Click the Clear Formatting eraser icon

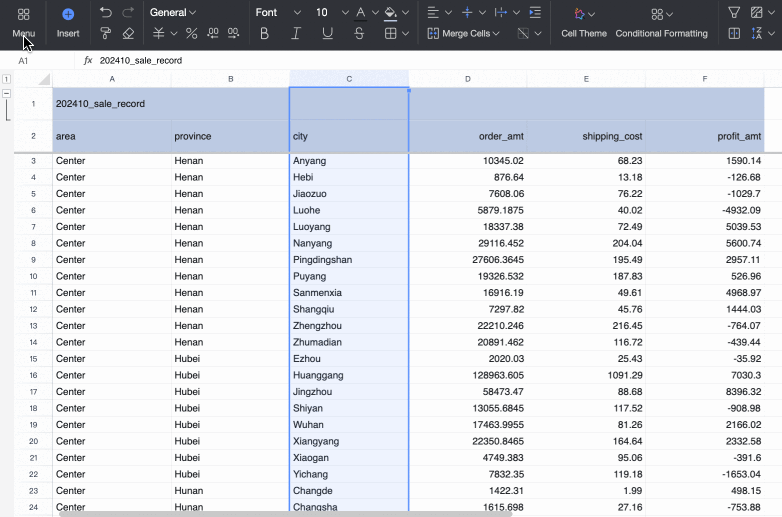[128, 33]
